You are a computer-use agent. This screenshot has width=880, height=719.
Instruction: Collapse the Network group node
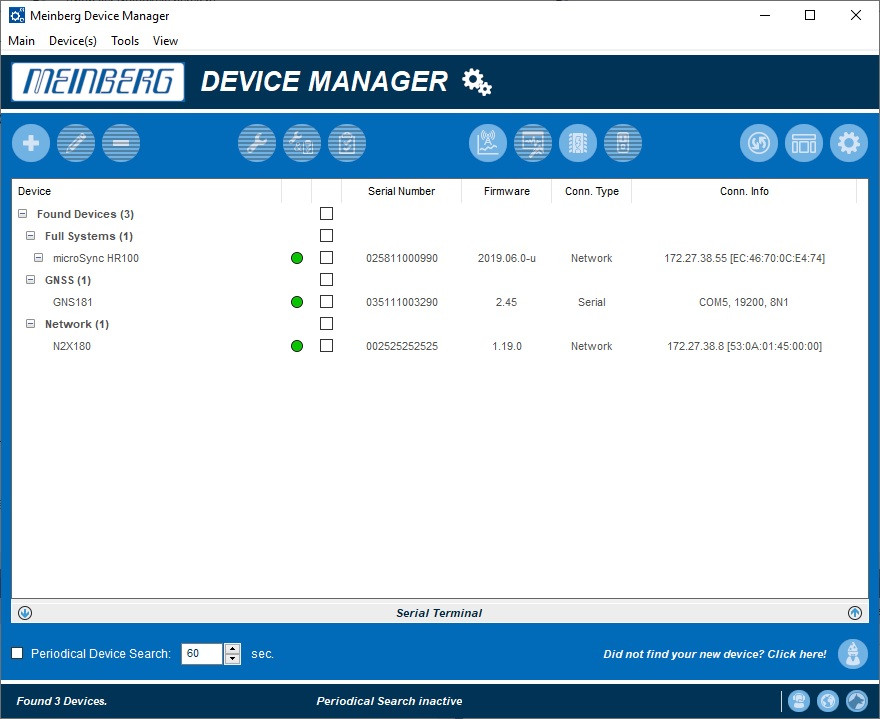[31, 324]
